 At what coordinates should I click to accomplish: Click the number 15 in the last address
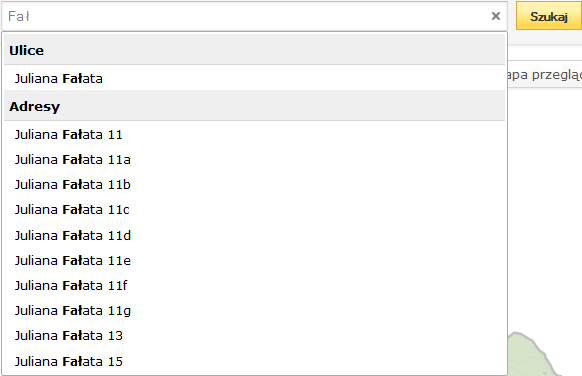(x=115, y=361)
